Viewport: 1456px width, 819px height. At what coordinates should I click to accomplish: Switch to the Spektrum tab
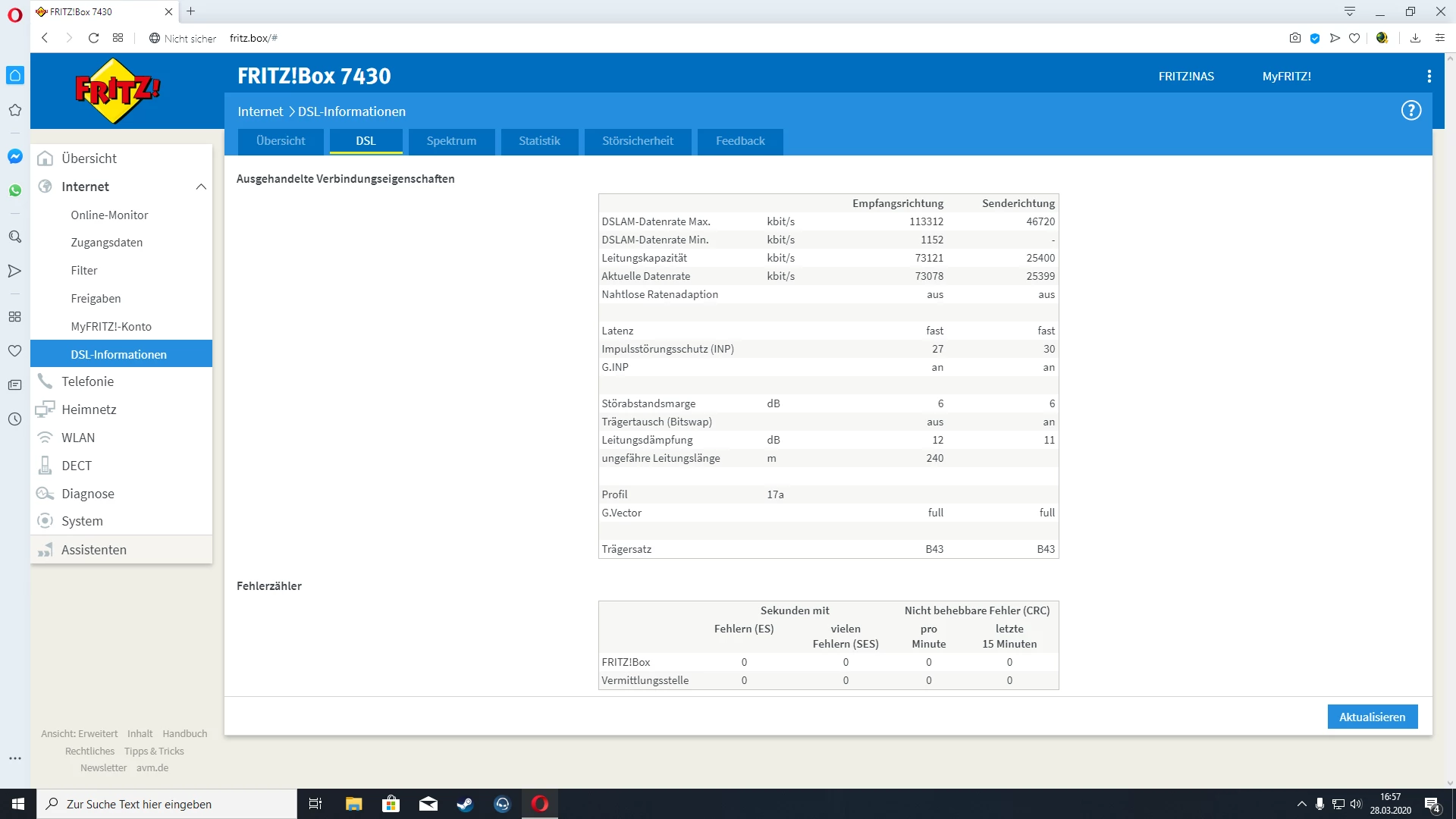click(x=451, y=141)
